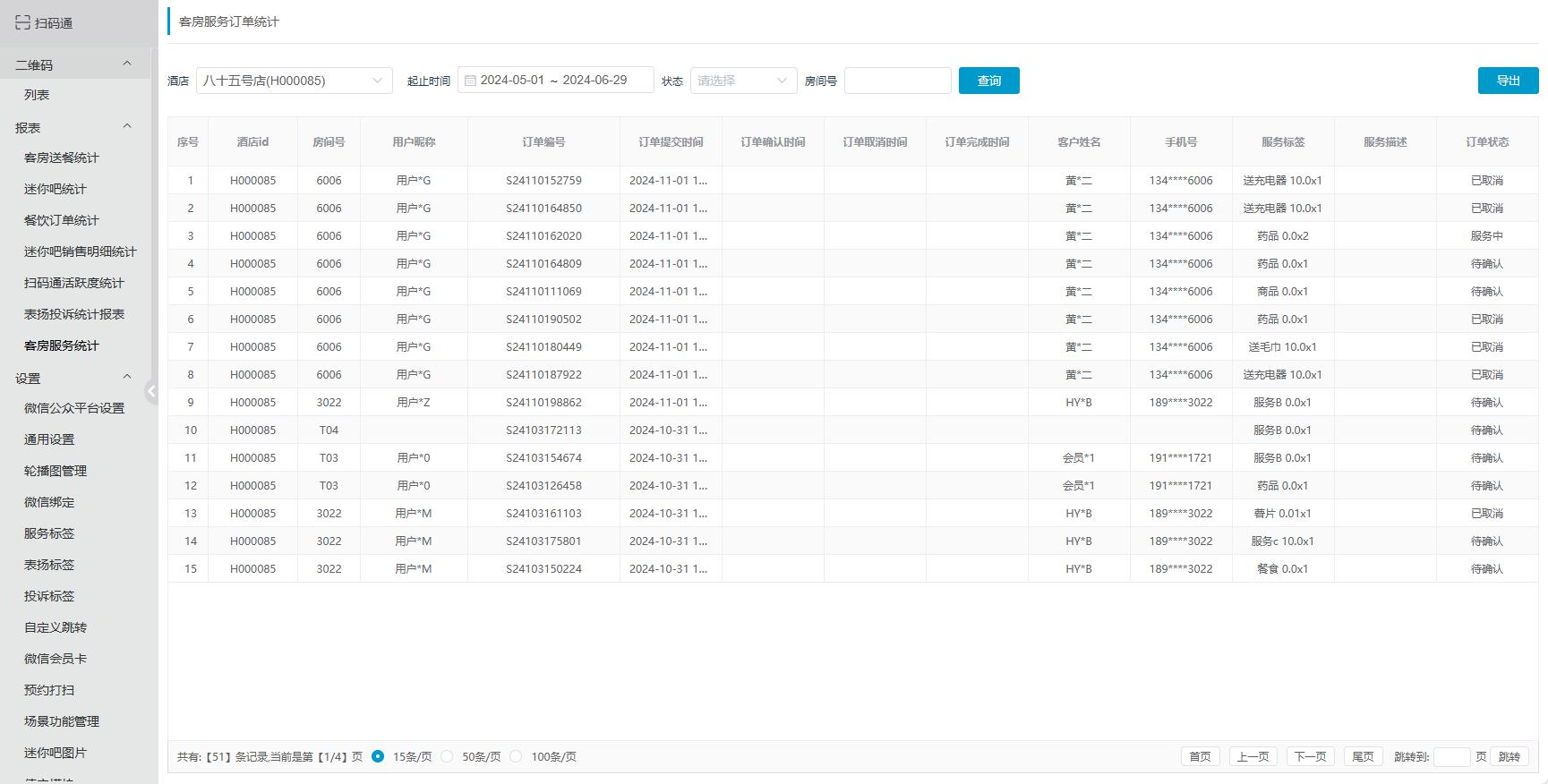The width and height of the screenshot is (1548, 784).
Task: Collapse the 报表 menu section
Action: 127,127
